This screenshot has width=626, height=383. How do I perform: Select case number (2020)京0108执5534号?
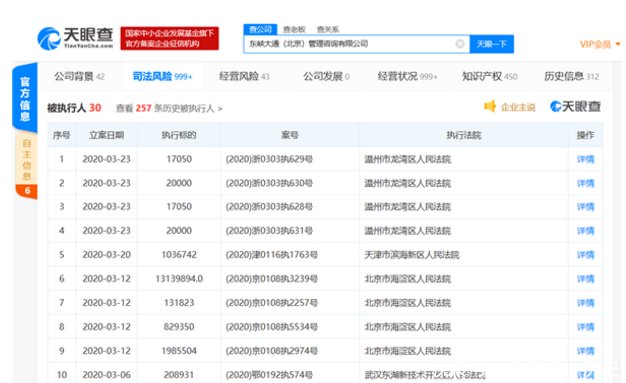coord(271,327)
